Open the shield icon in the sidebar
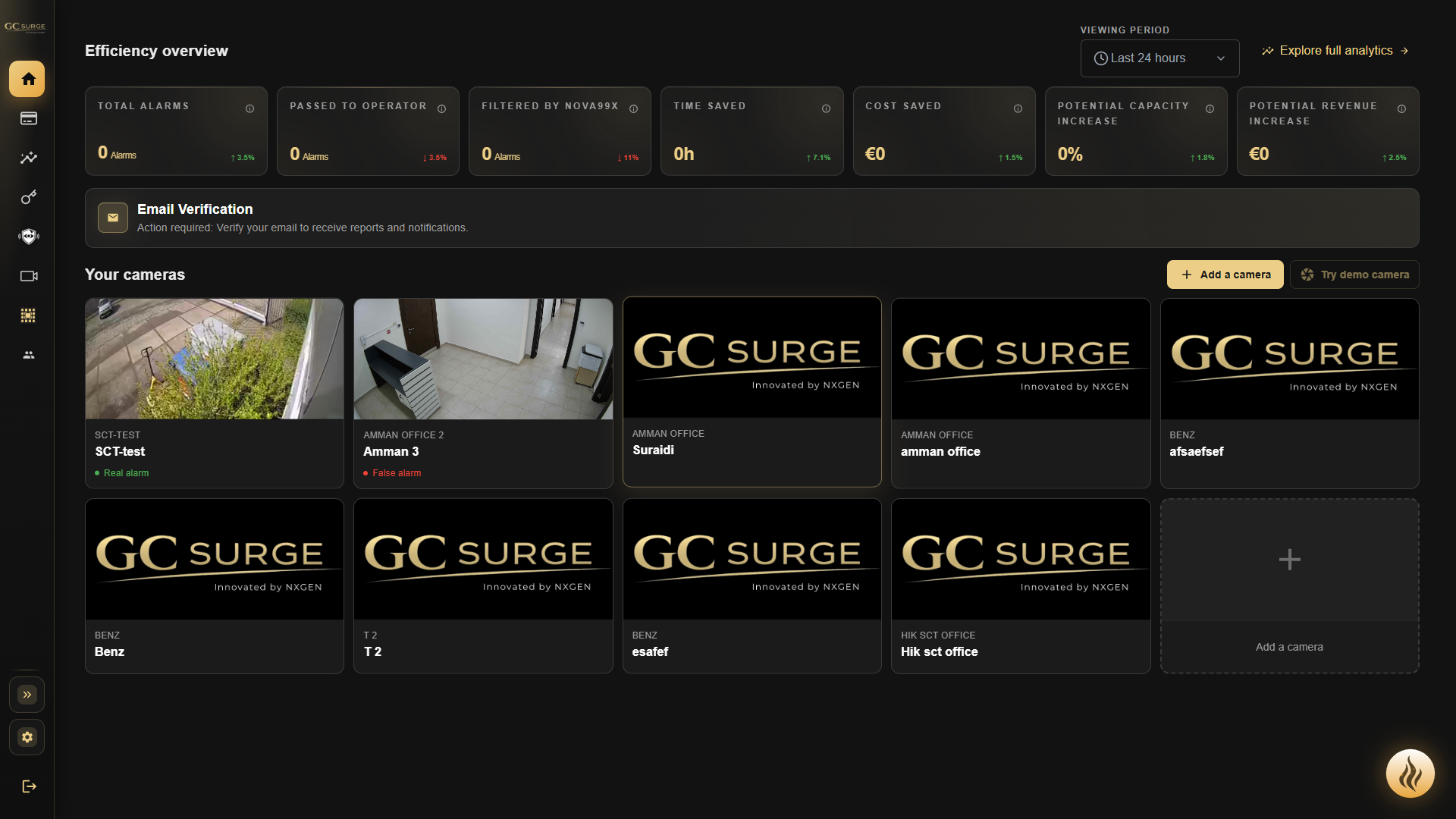 pos(28,237)
